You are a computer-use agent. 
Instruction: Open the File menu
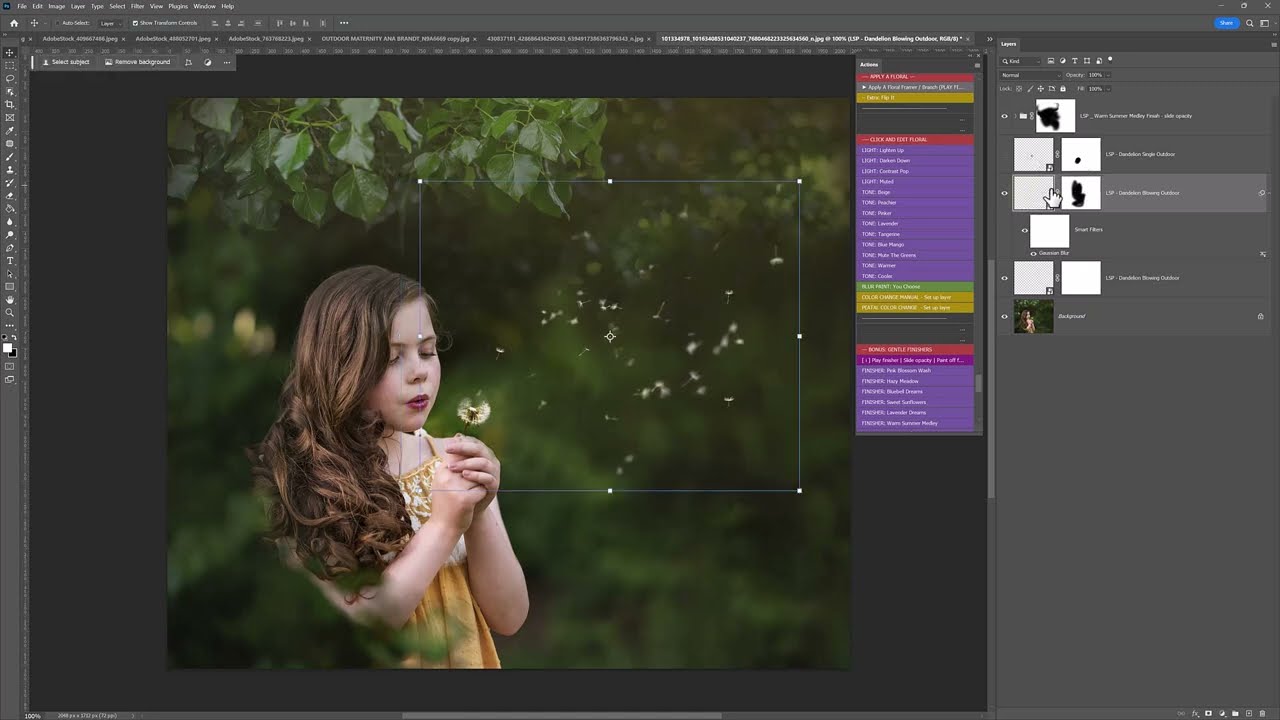point(22,6)
